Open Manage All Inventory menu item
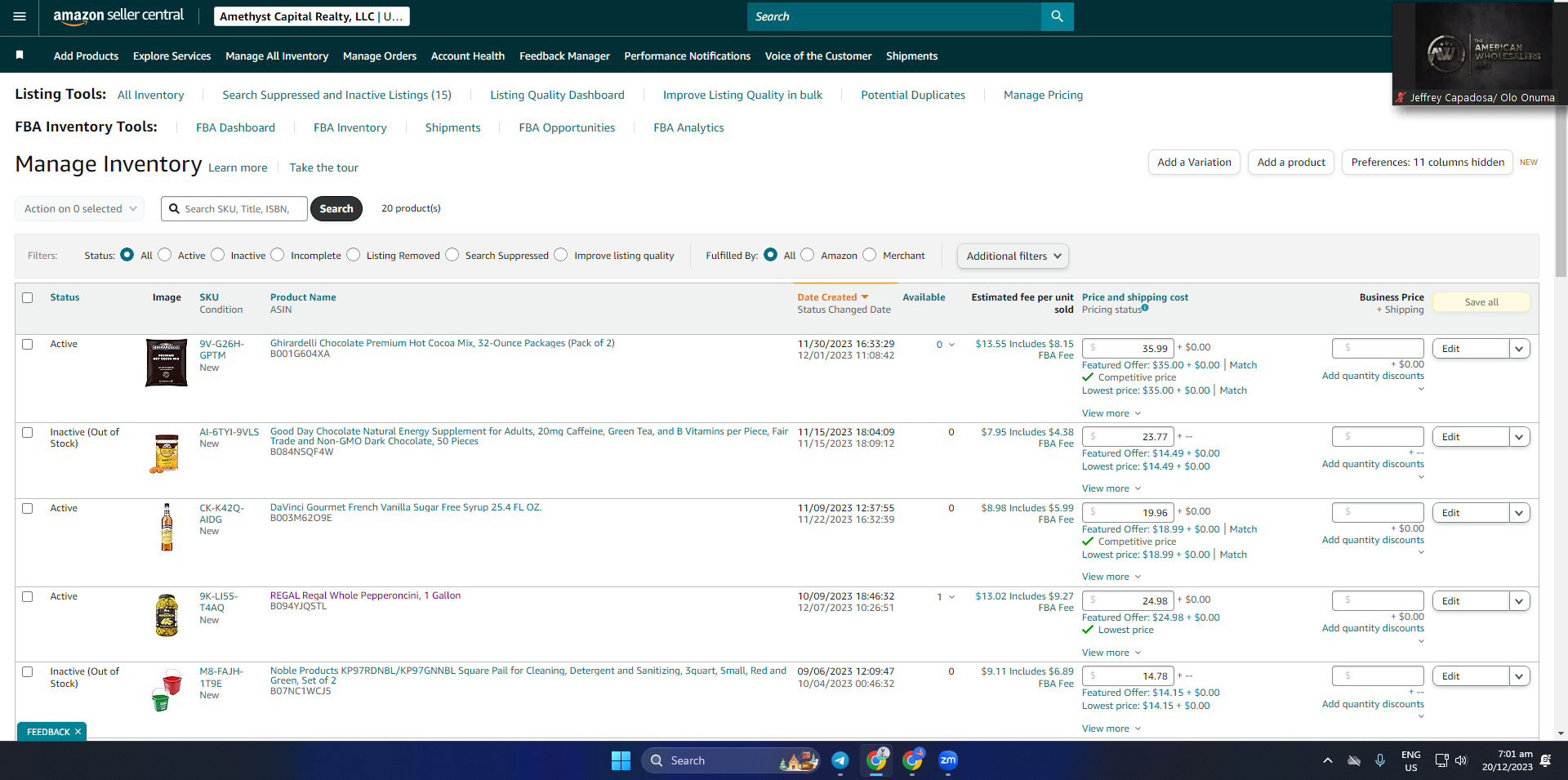Image resolution: width=1568 pixels, height=780 pixels. (277, 56)
